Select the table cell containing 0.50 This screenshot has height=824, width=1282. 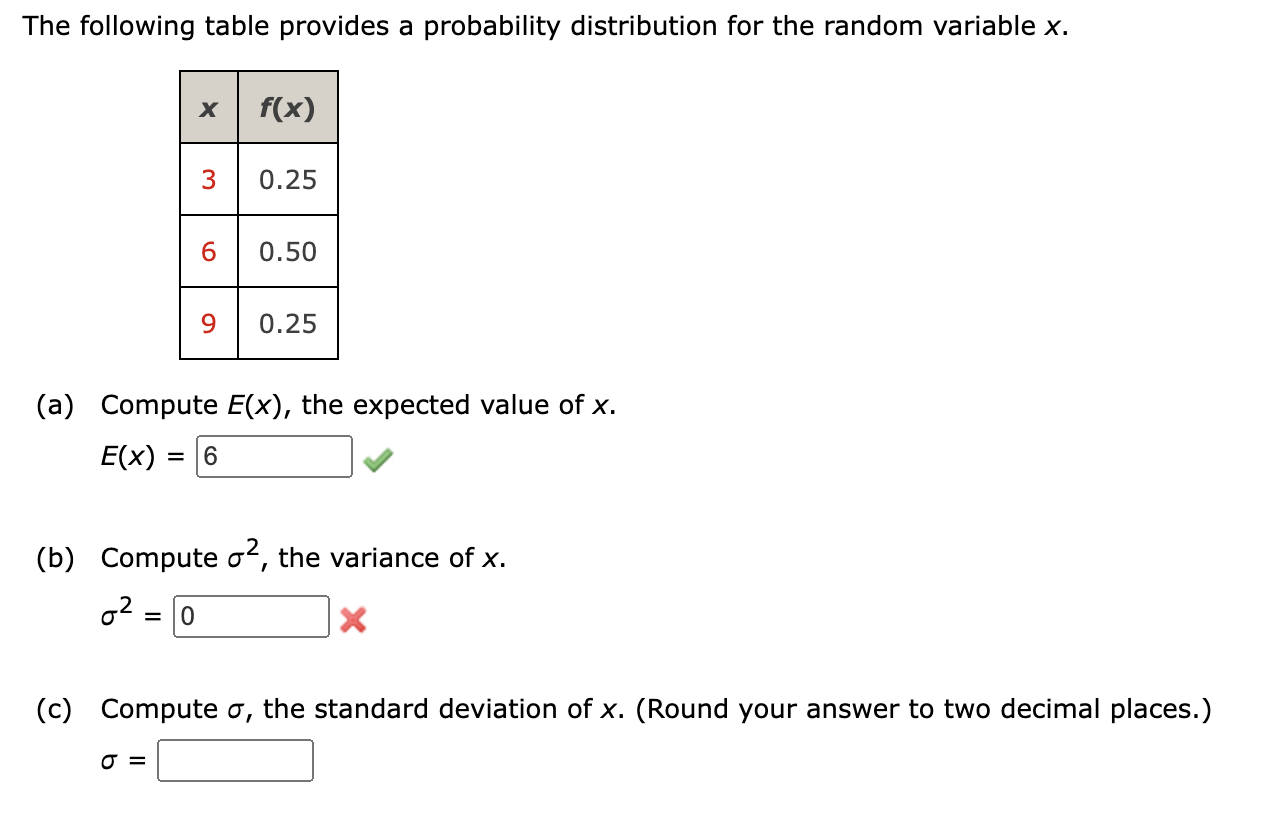click(287, 252)
